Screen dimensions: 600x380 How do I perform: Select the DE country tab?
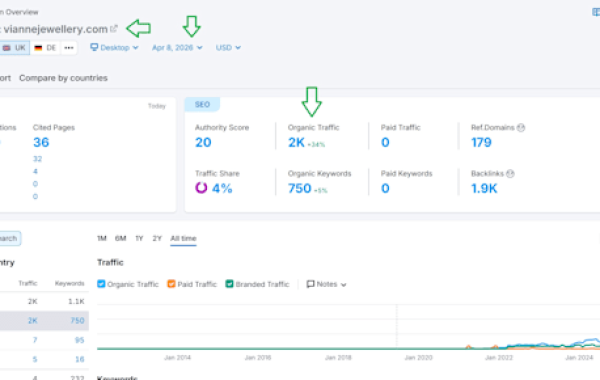(45, 48)
